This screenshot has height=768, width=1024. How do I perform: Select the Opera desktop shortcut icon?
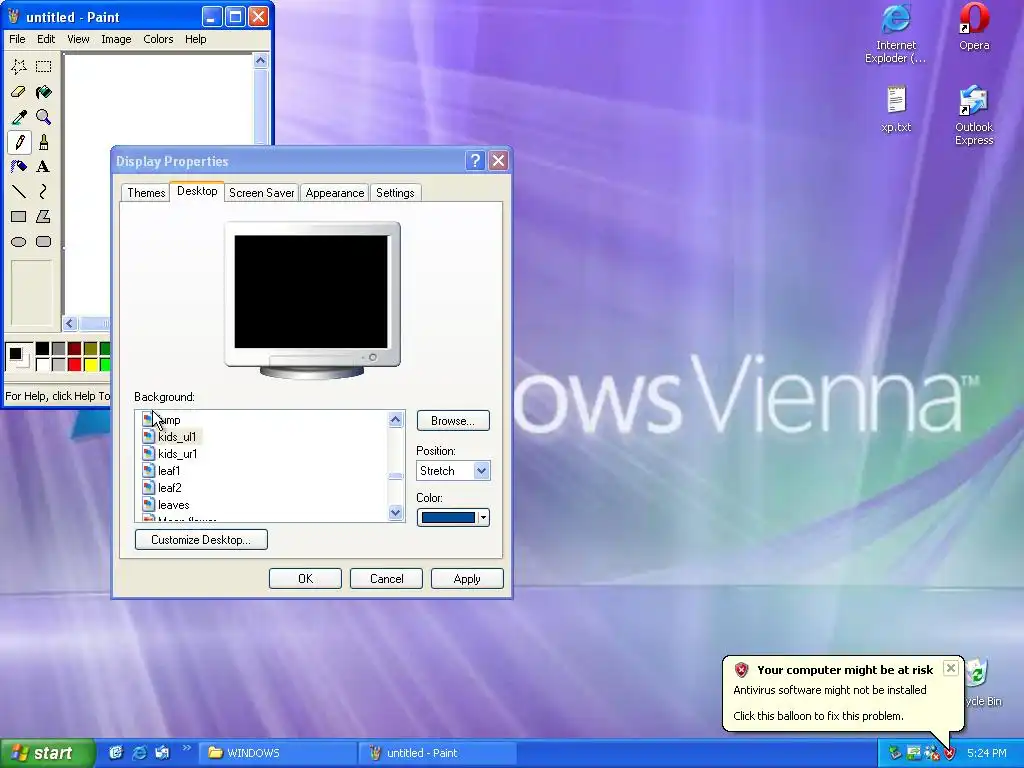974,27
